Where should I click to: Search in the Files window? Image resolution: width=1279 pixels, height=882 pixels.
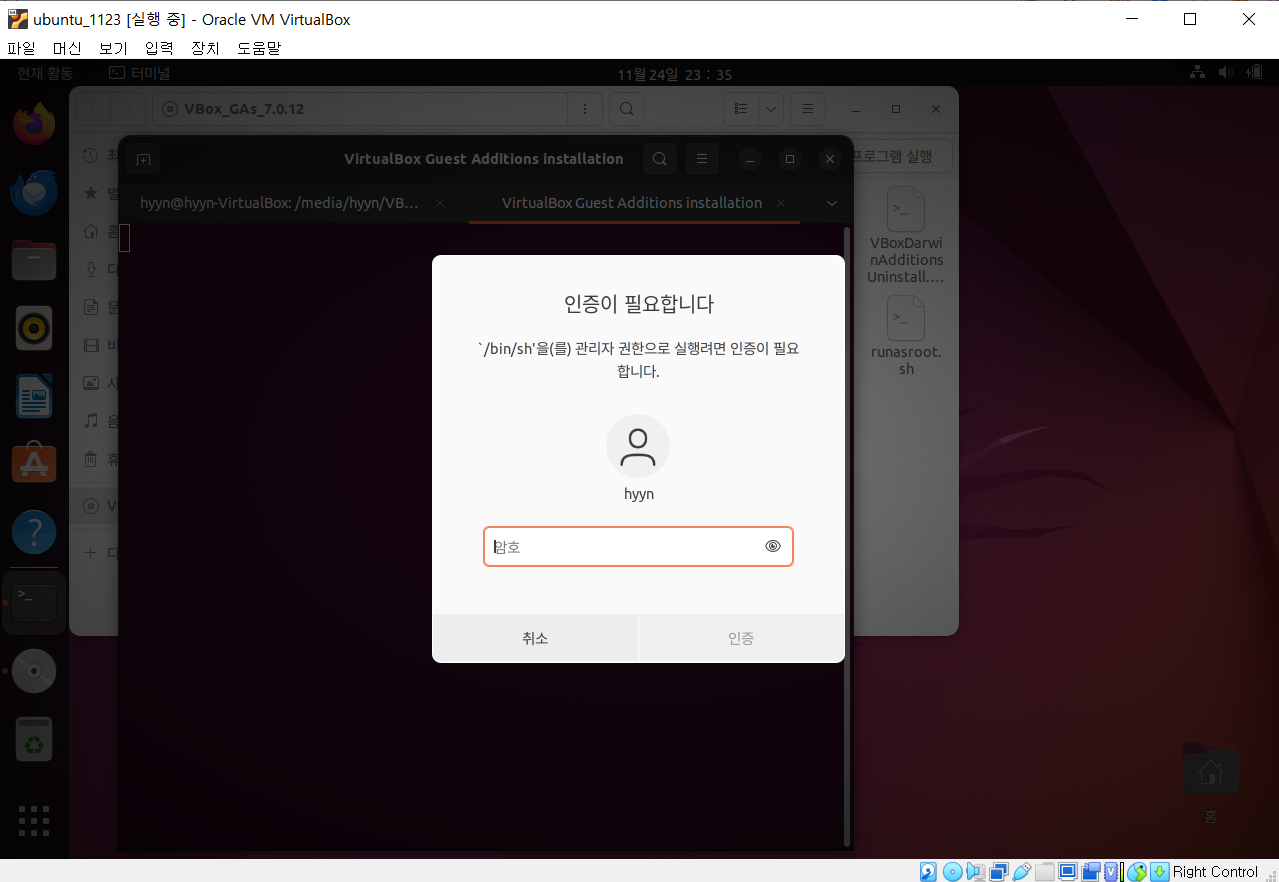626,109
